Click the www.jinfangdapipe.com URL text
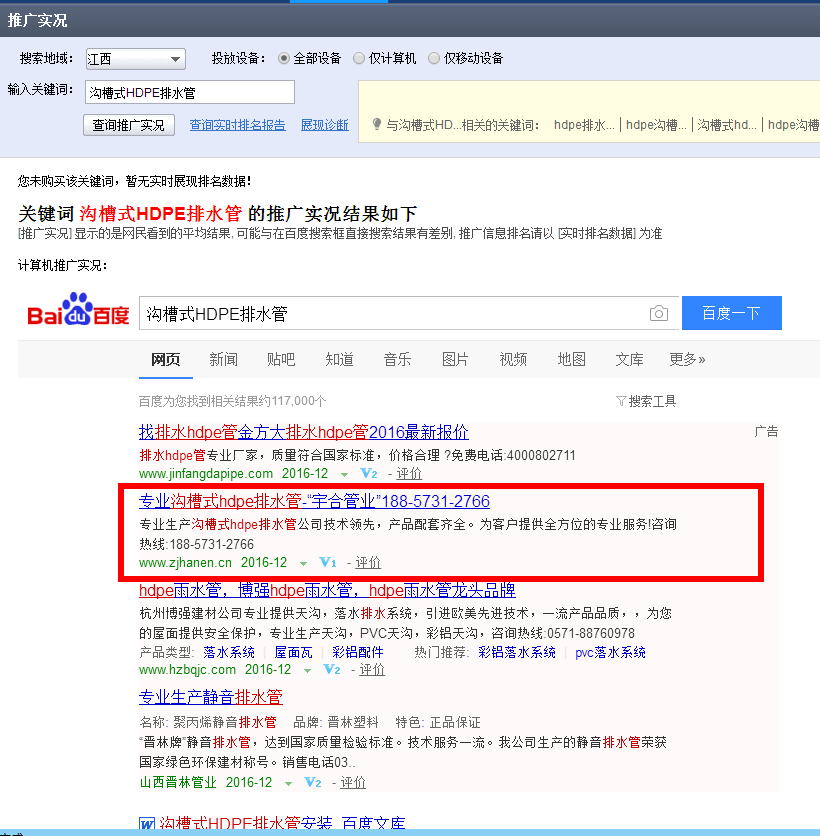The width and height of the screenshot is (820, 836). [x=206, y=473]
